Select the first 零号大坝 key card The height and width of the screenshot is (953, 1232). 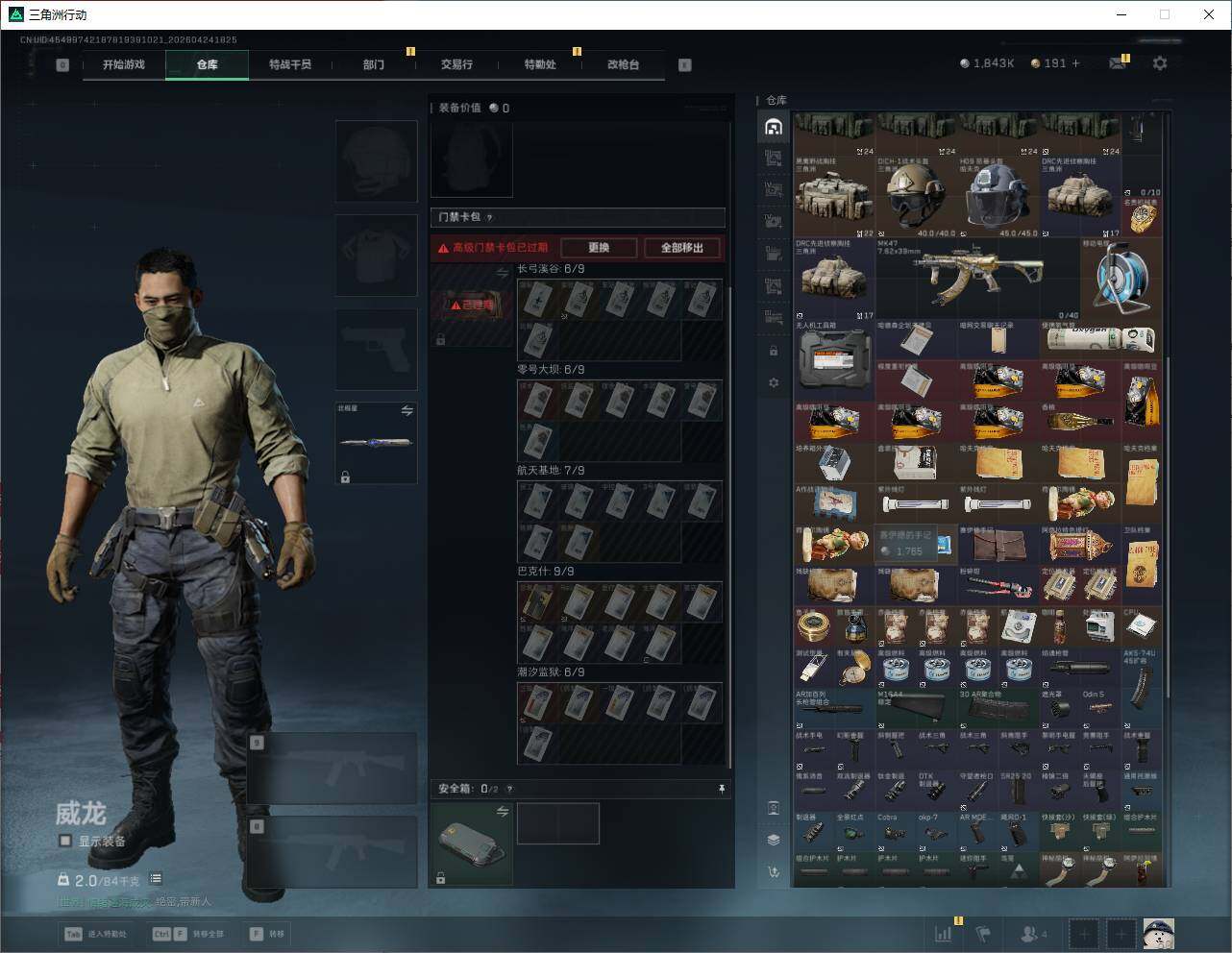click(538, 400)
